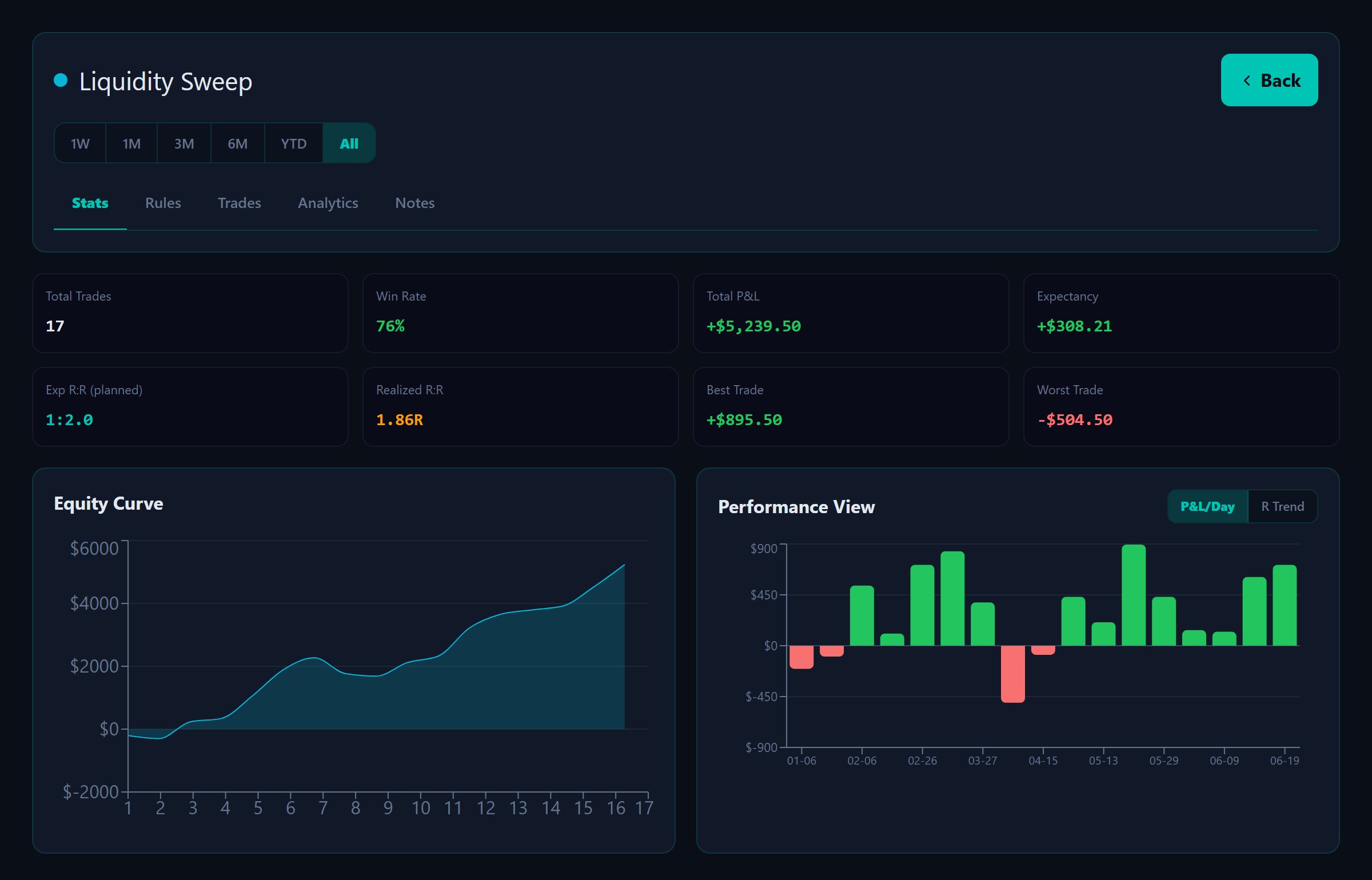
Task: Select P&L/Day performance view
Action: pos(1208,506)
